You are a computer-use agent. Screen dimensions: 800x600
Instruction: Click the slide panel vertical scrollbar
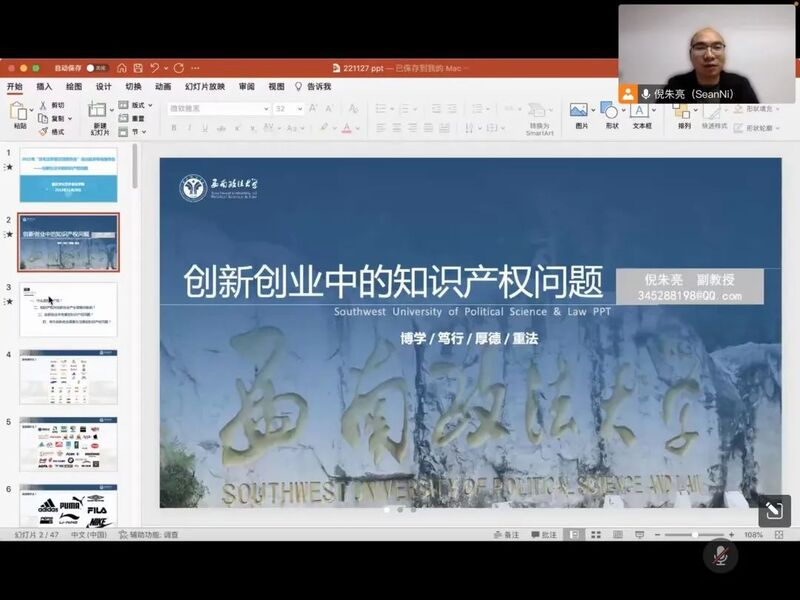(135, 166)
